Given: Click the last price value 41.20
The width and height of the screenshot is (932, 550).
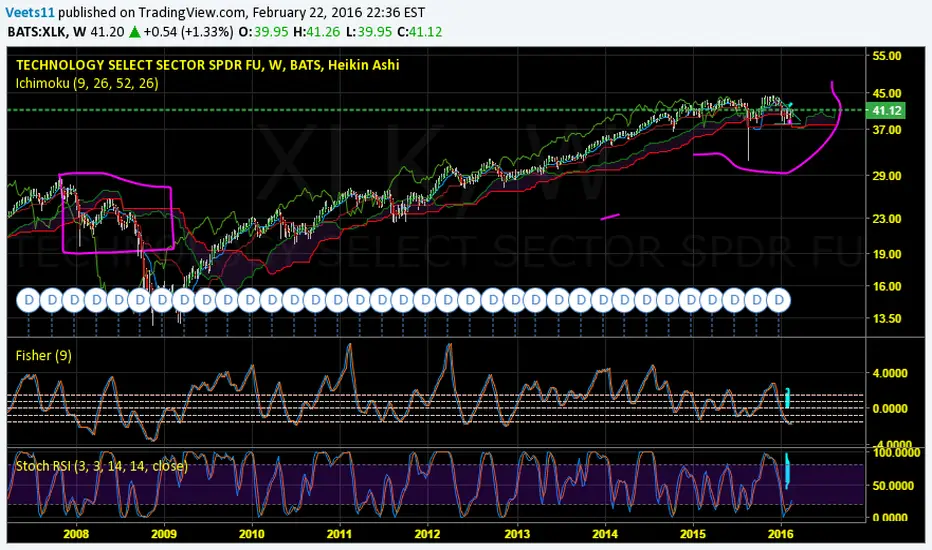Looking at the screenshot, I should pyautogui.click(x=107, y=32).
